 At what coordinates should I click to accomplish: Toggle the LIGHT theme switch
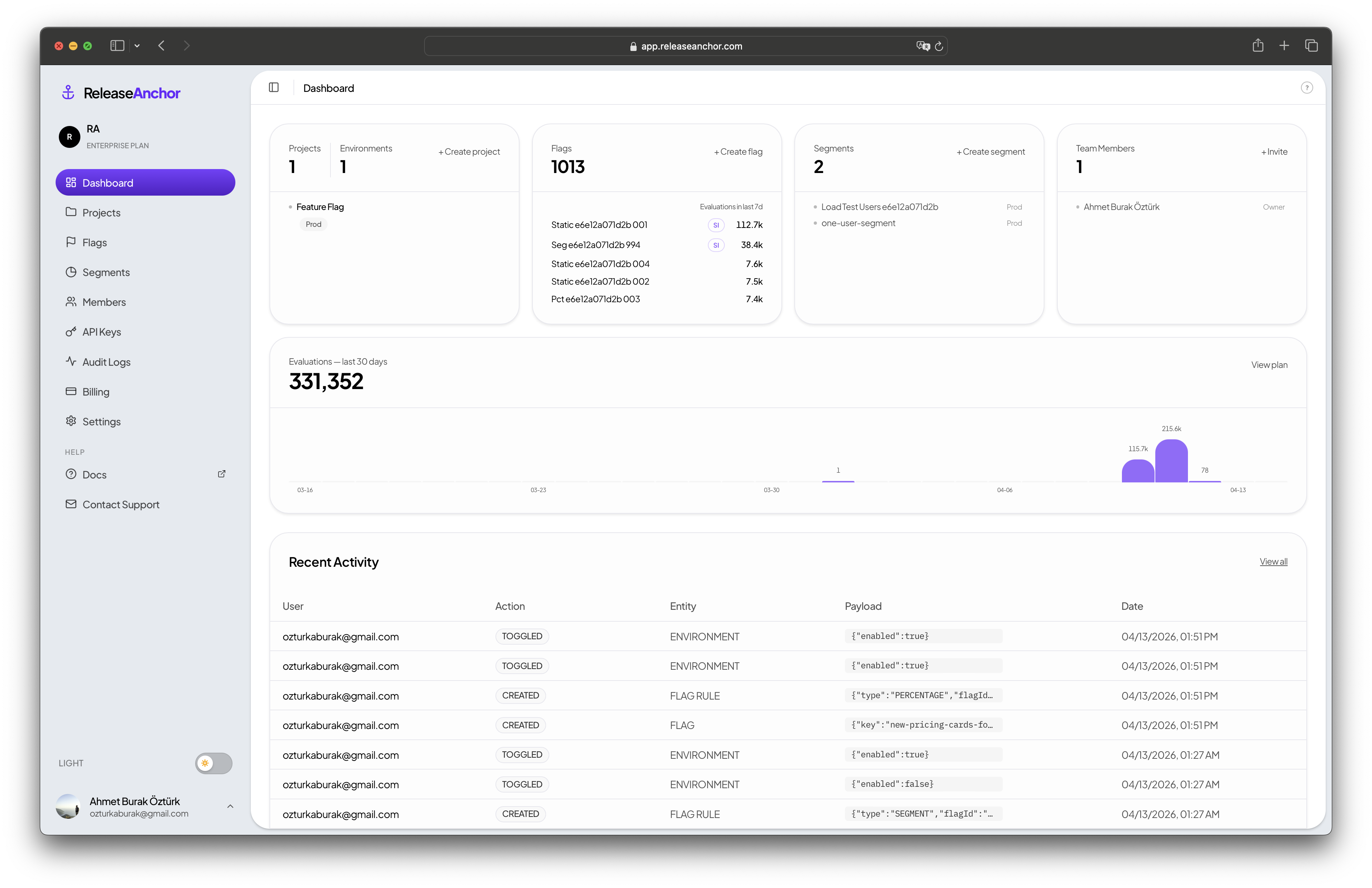213,763
